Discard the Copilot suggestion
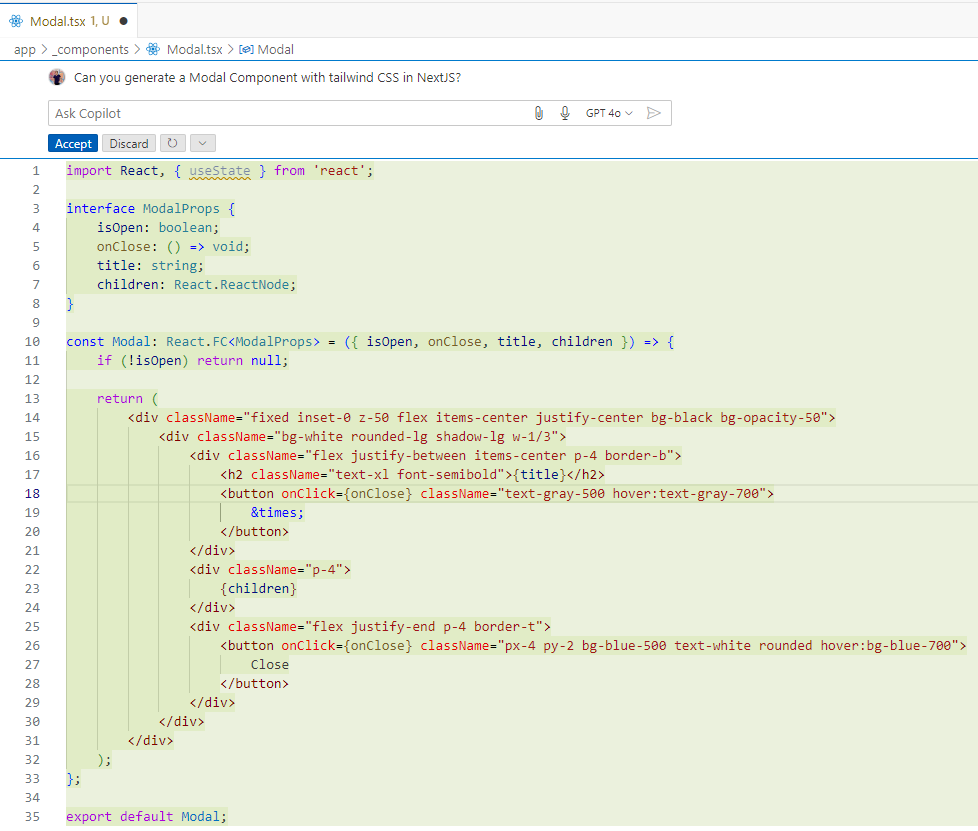The width and height of the screenshot is (978, 831). (x=129, y=143)
